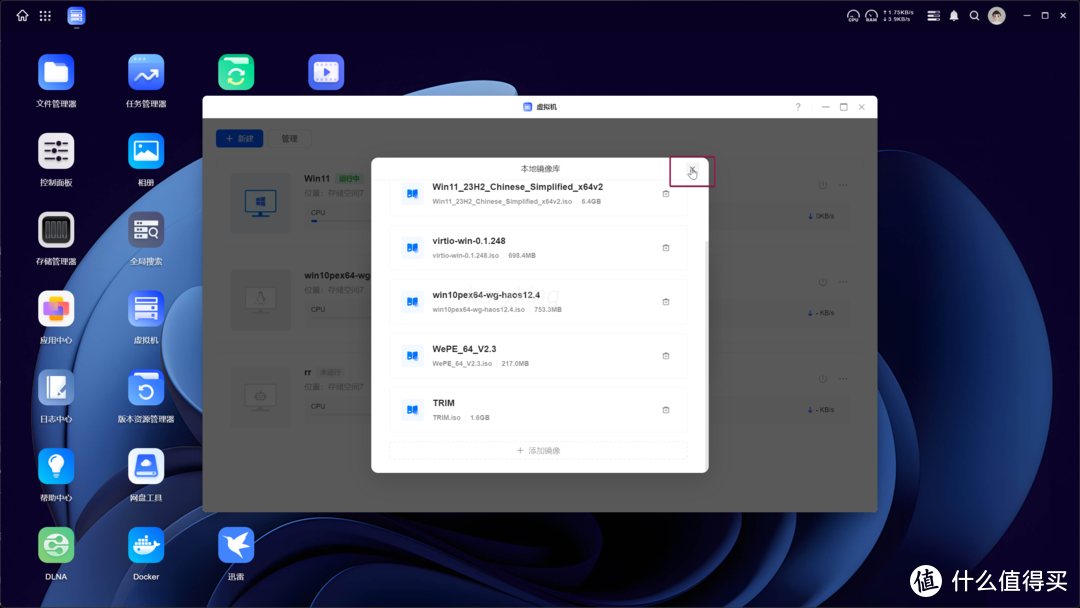Delete the Win11_23H2_Chinese_Simplified image
The image size is (1080, 608).
pyautogui.click(x=666, y=194)
